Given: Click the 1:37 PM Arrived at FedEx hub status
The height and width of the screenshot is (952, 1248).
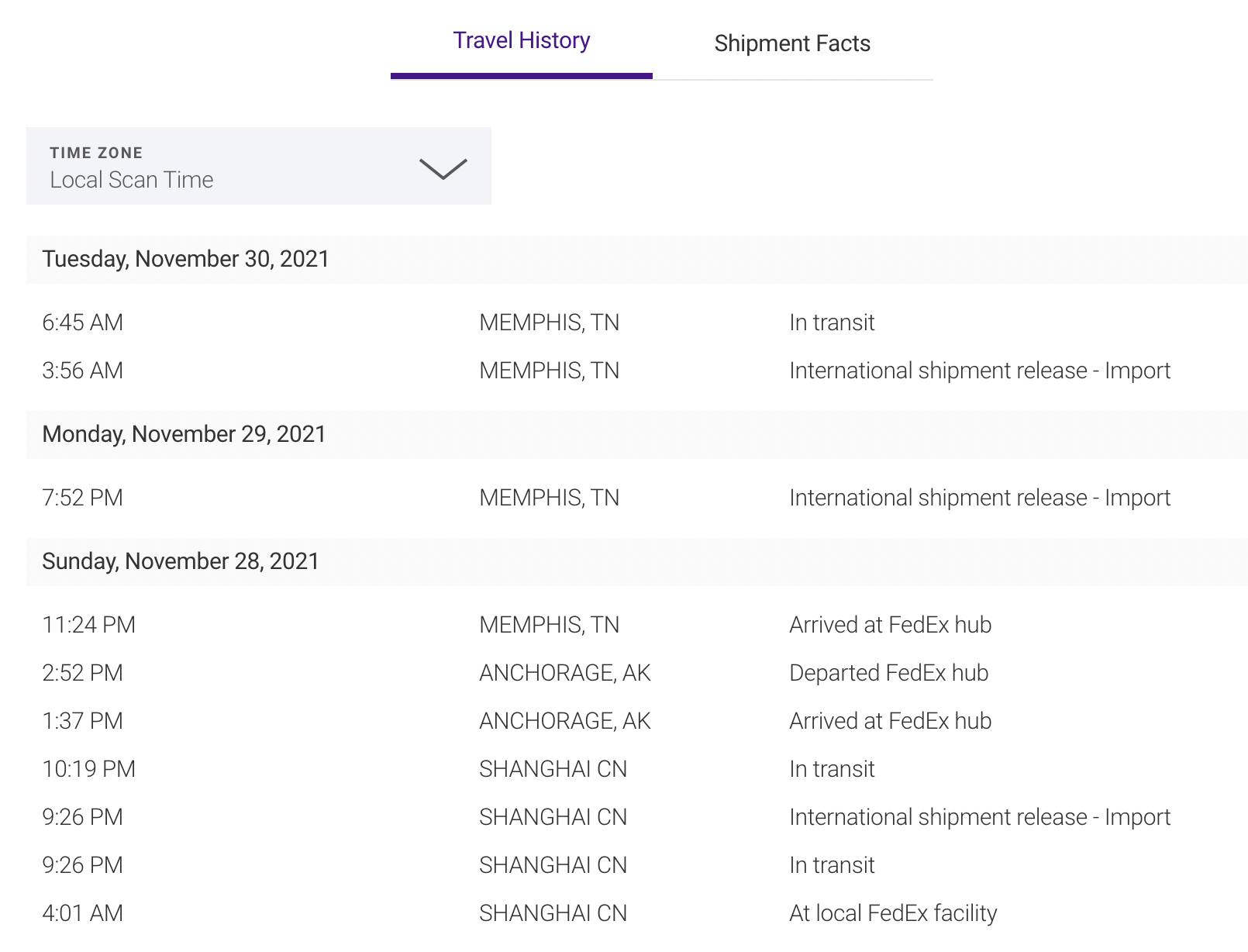Looking at the screenshot, I should (x=891, y=721).
